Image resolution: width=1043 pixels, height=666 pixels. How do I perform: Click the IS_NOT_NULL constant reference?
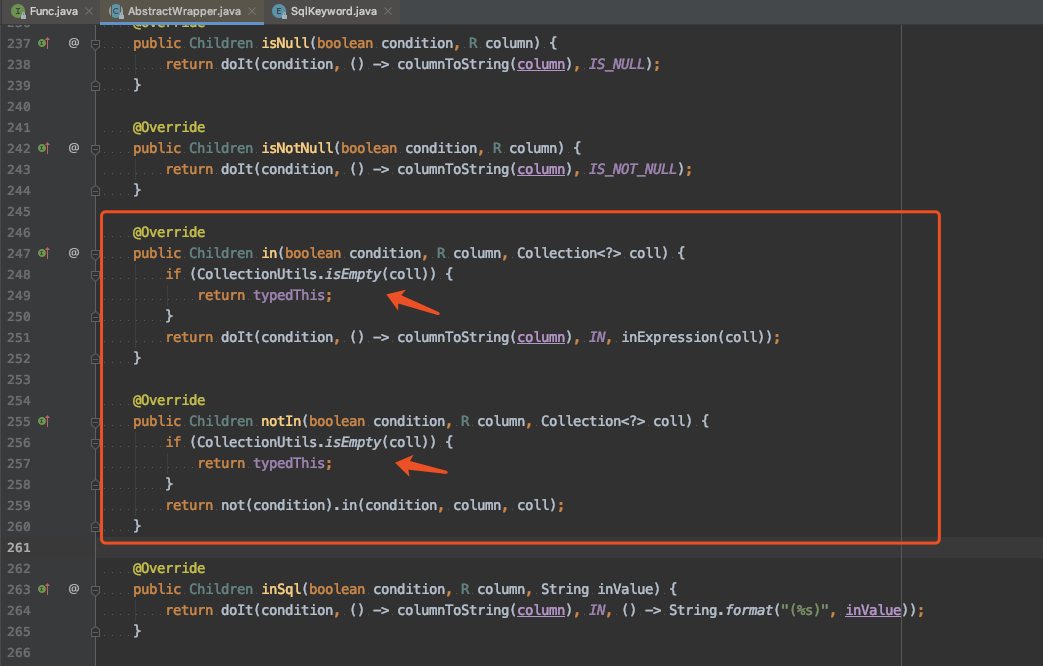coord(645,169)
